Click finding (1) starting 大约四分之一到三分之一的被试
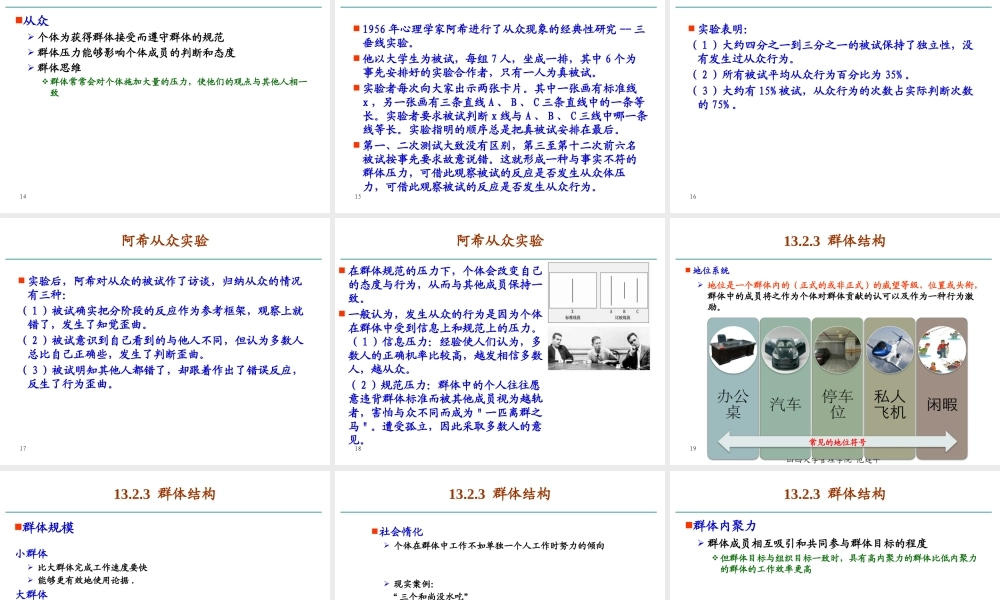The image size is (1000, 600). (832, 52)
